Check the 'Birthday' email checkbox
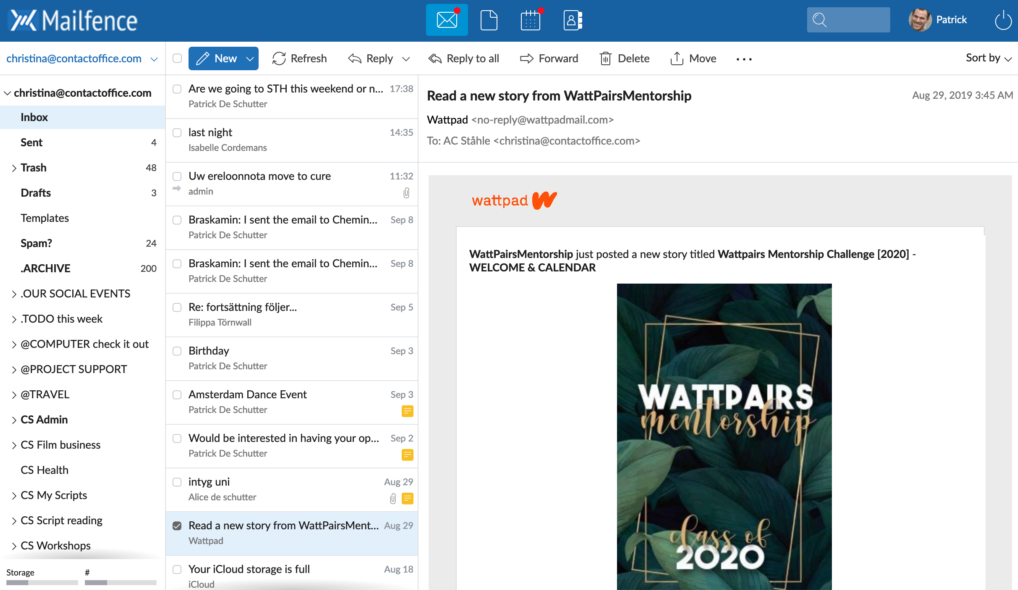The width and height of the screenshot is (1018, 590). click(177, 350)
